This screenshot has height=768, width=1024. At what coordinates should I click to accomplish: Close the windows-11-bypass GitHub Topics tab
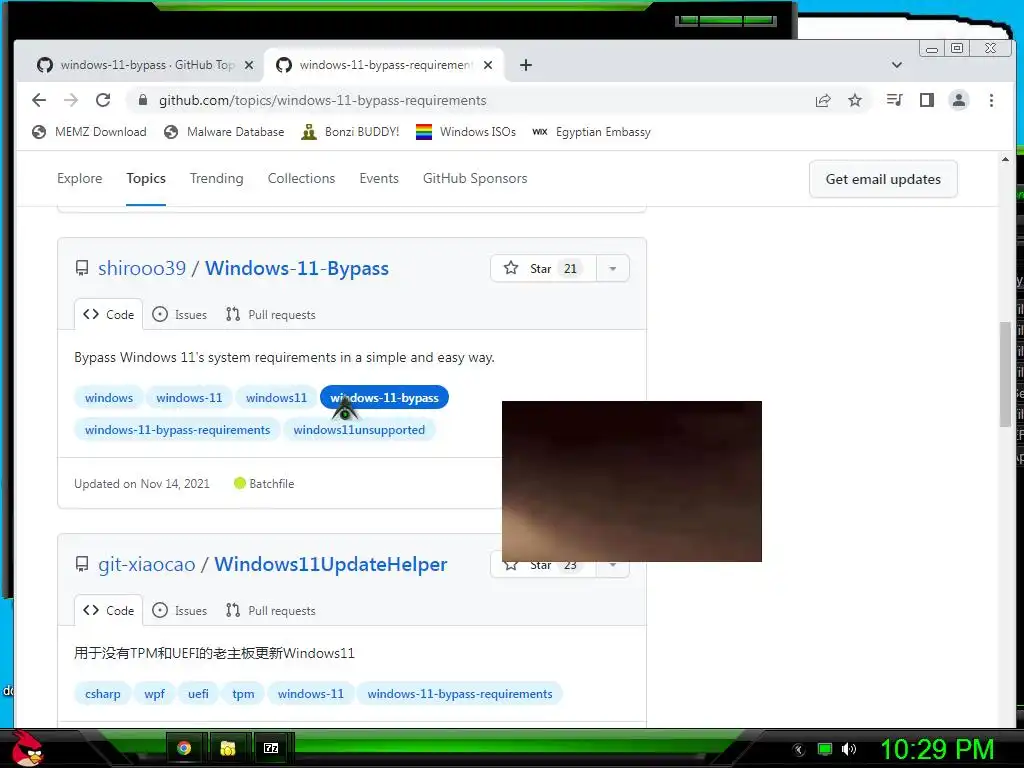point(249,65)
